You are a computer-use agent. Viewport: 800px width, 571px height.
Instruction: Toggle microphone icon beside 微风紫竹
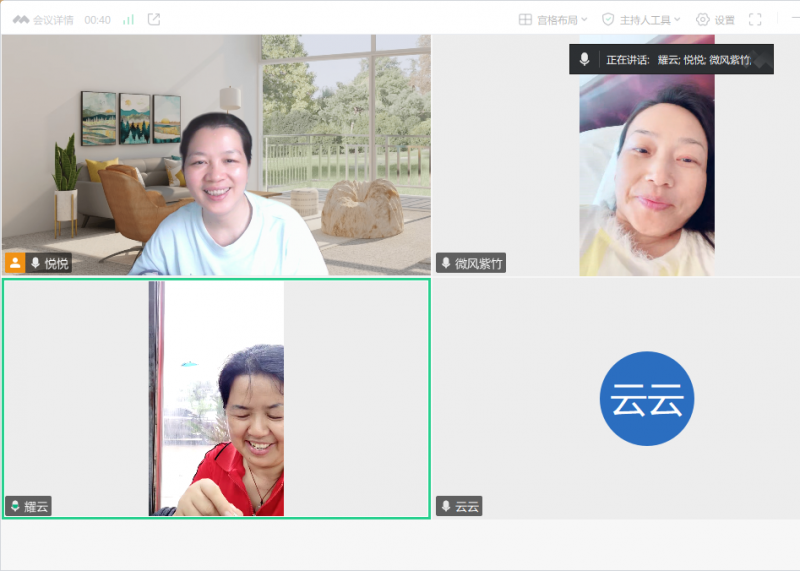coord(446,263)
